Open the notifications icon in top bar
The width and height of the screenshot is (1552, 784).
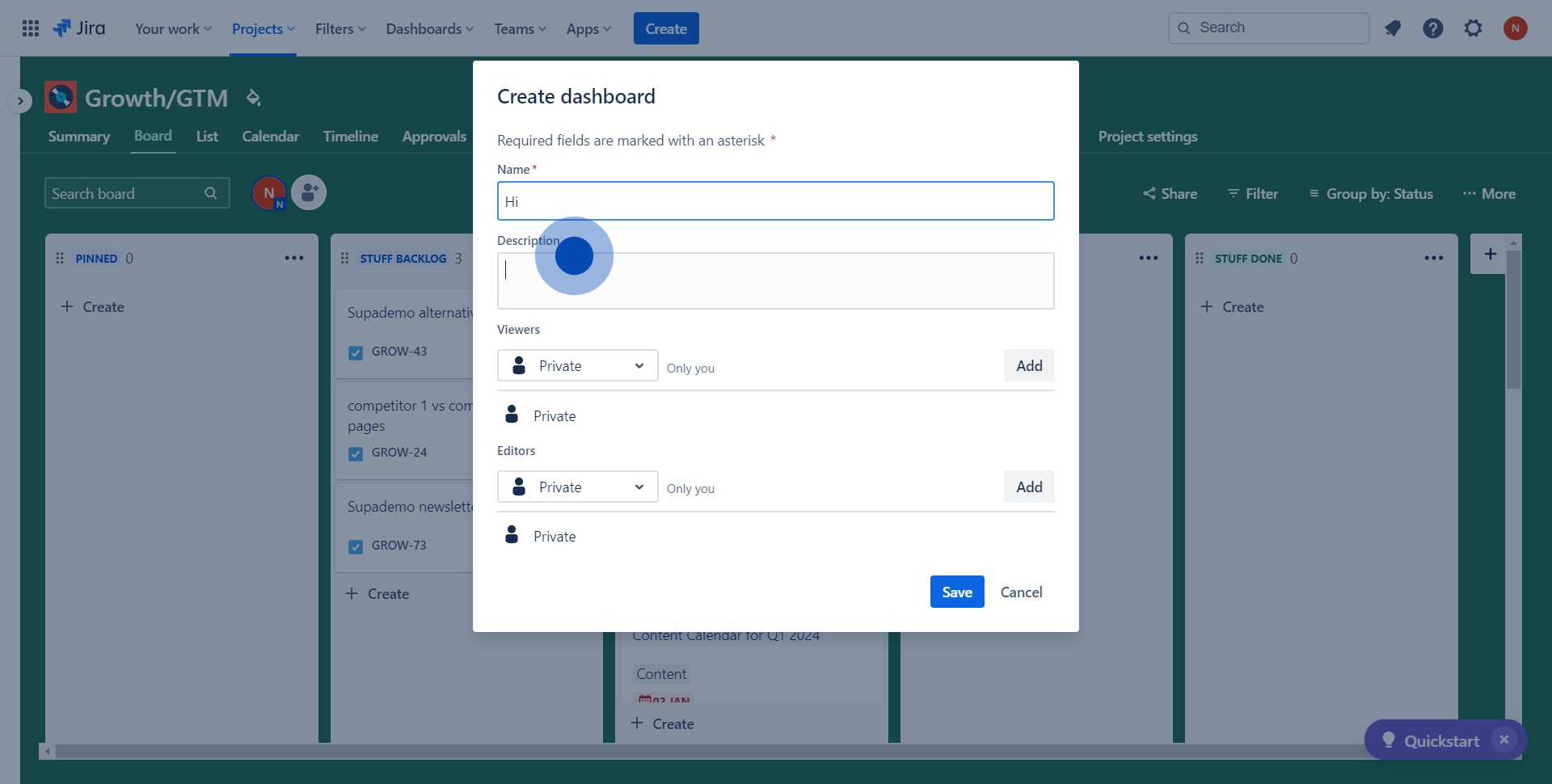1392,28
